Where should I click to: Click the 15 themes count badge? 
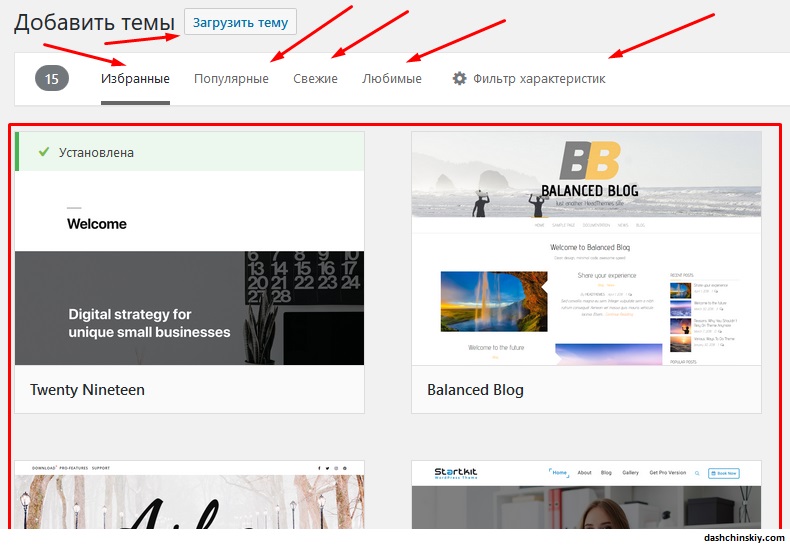point(51,78)
